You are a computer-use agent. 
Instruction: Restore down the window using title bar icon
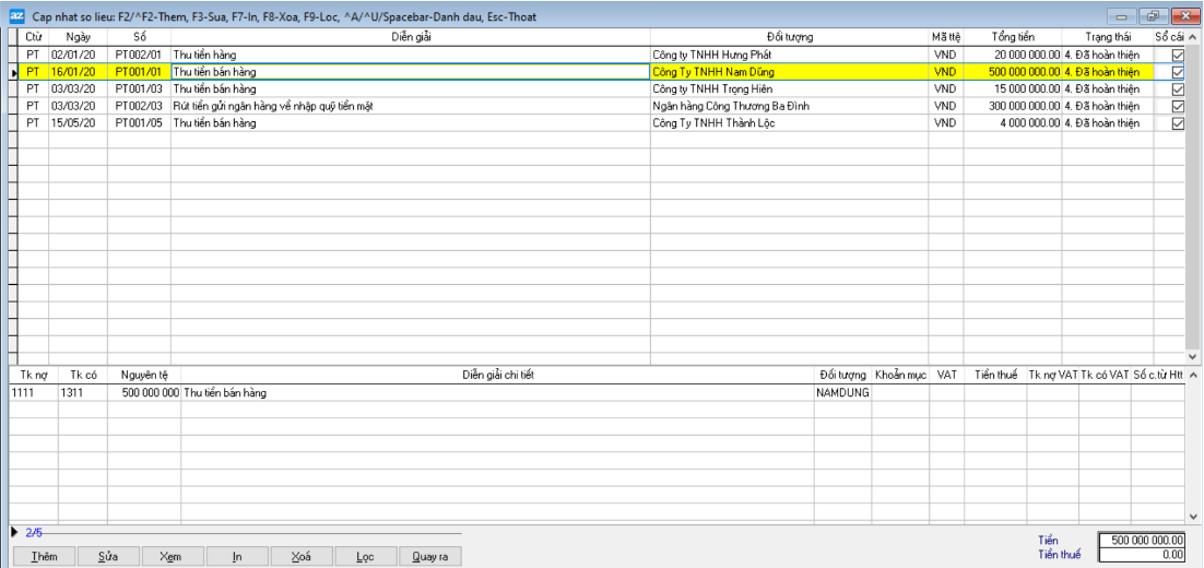1152,16
